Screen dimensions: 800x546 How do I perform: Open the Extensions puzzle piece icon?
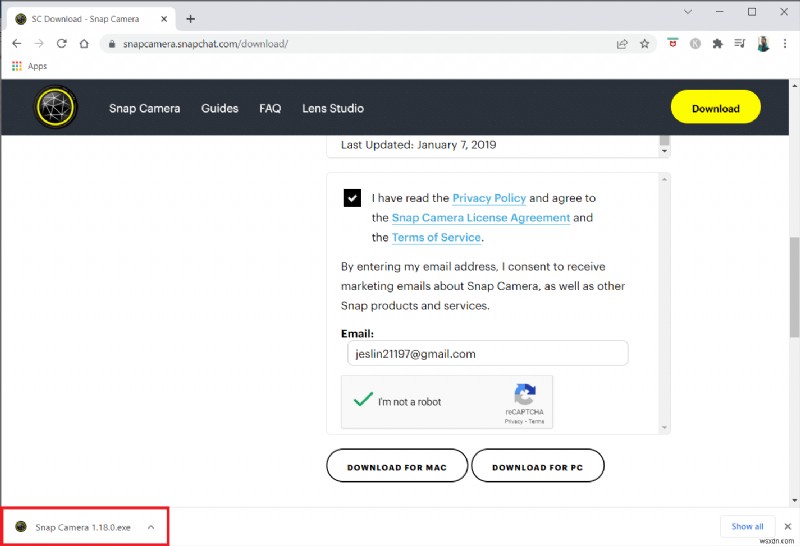point(718,44)
